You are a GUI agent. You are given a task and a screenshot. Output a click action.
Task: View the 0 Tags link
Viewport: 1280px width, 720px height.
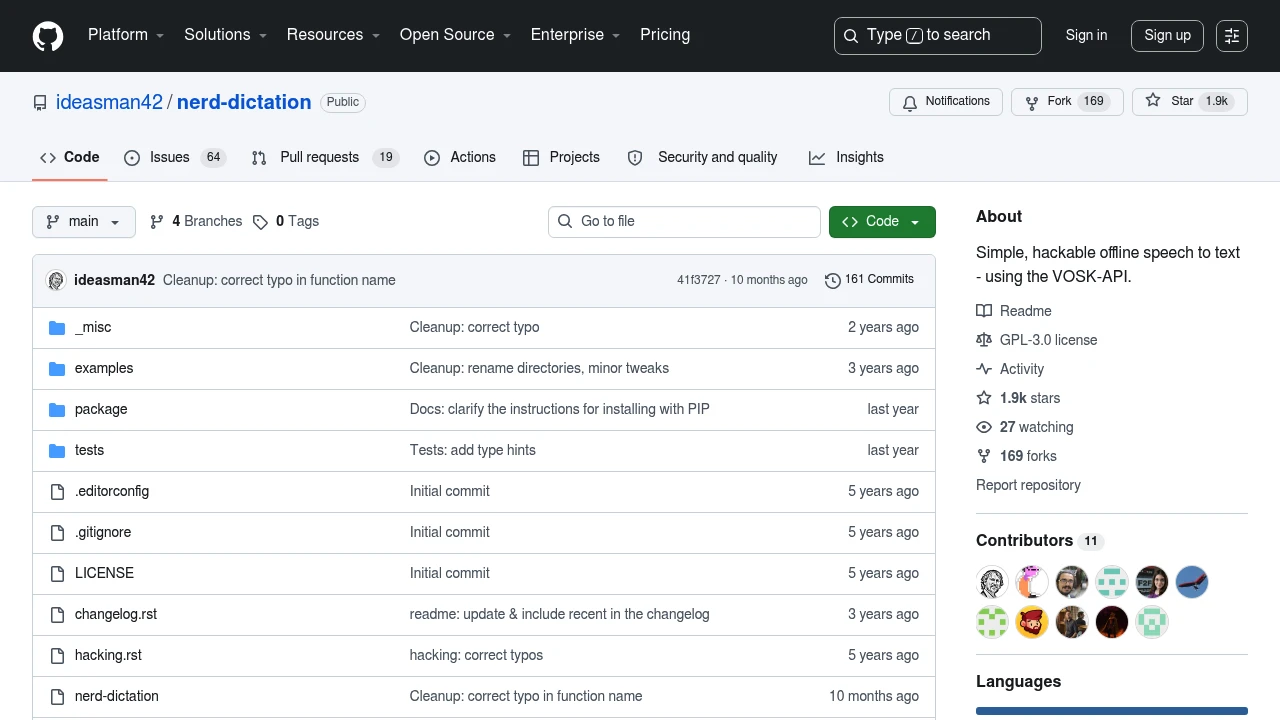tap(286, 222)
